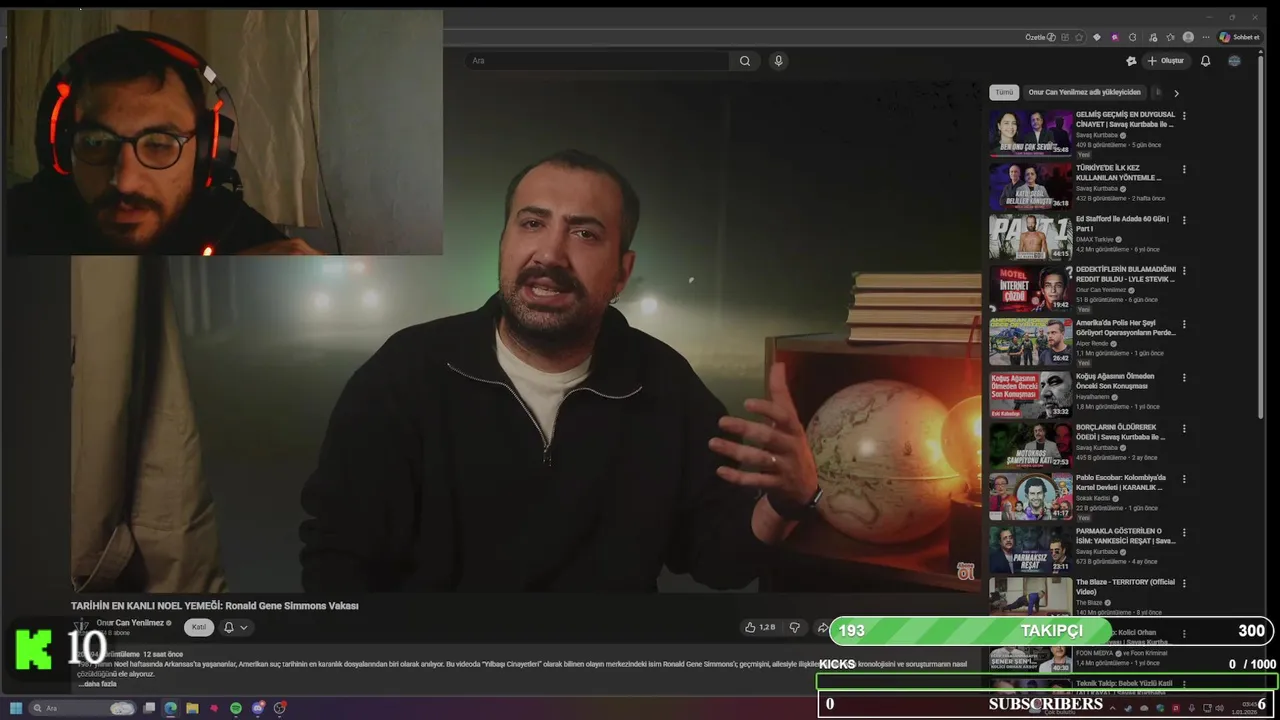Click the diamond extension icon in browser toolbar
This screenshot has width=1280, height=720.
point(1097,37)
